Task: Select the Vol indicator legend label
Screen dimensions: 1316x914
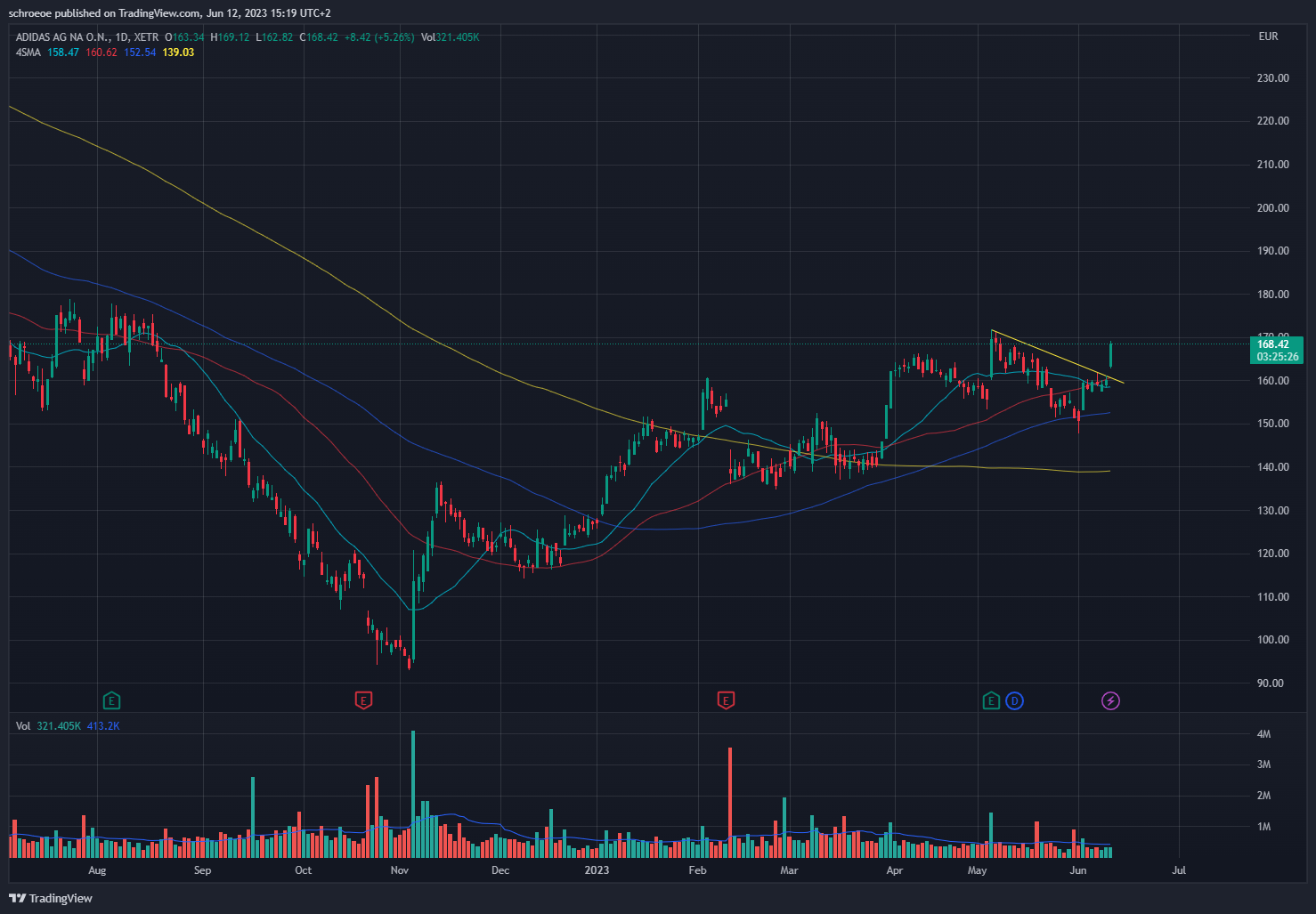Action: tap(23, 726)
